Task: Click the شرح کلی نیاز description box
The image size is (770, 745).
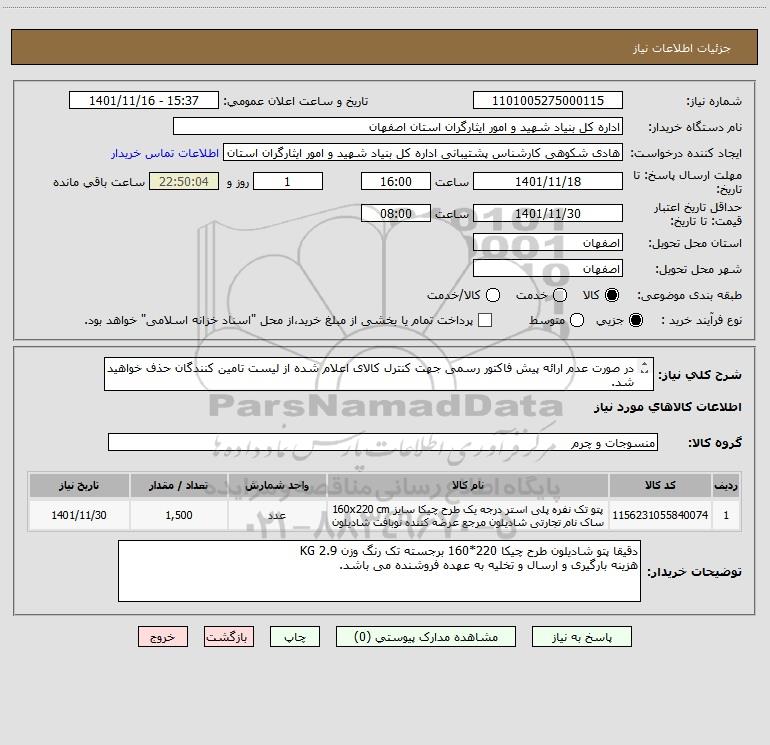Action: pyautogui.click(x=379, y=374)
